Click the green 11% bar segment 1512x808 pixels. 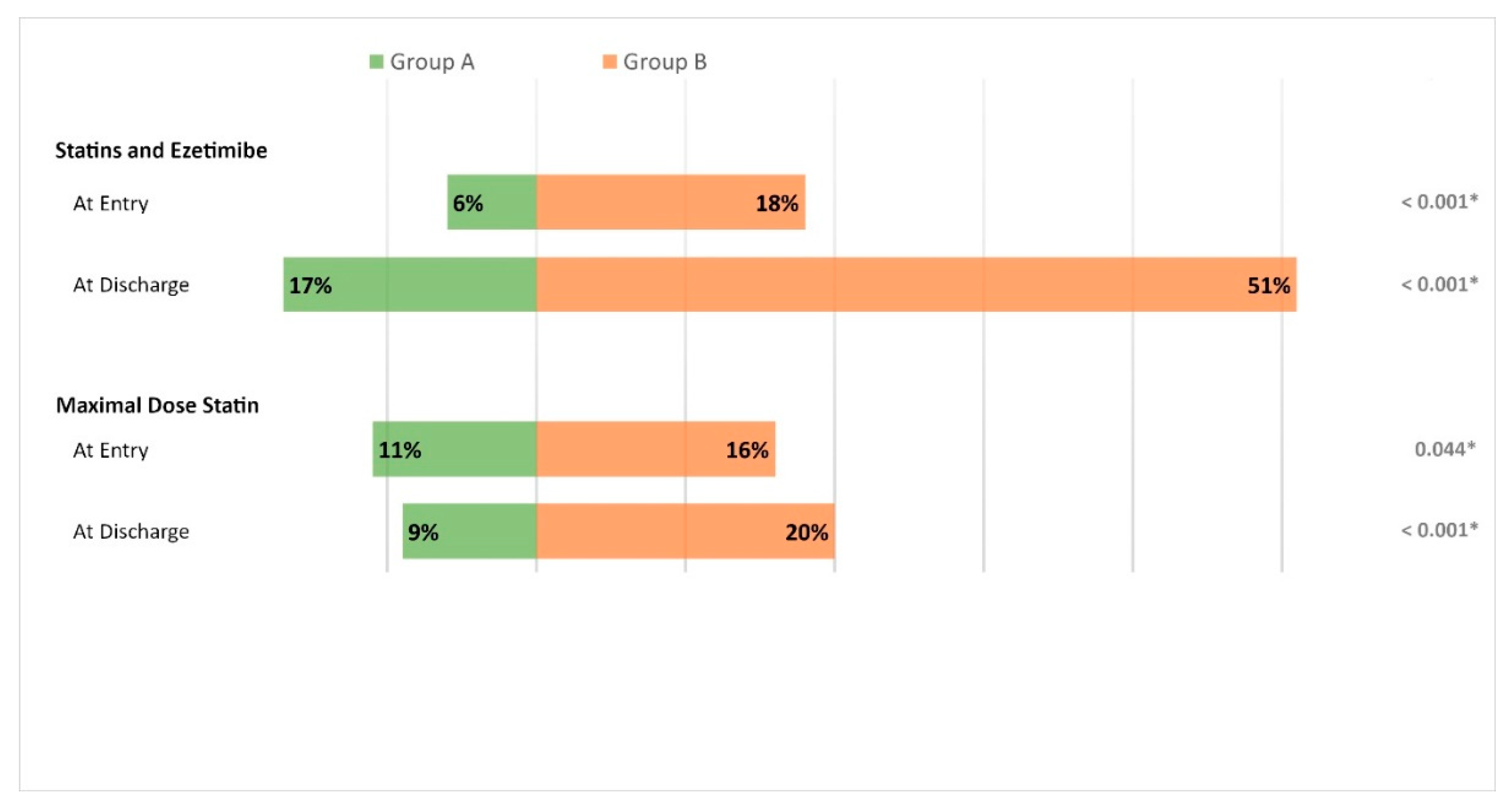[x=454, y=448]
